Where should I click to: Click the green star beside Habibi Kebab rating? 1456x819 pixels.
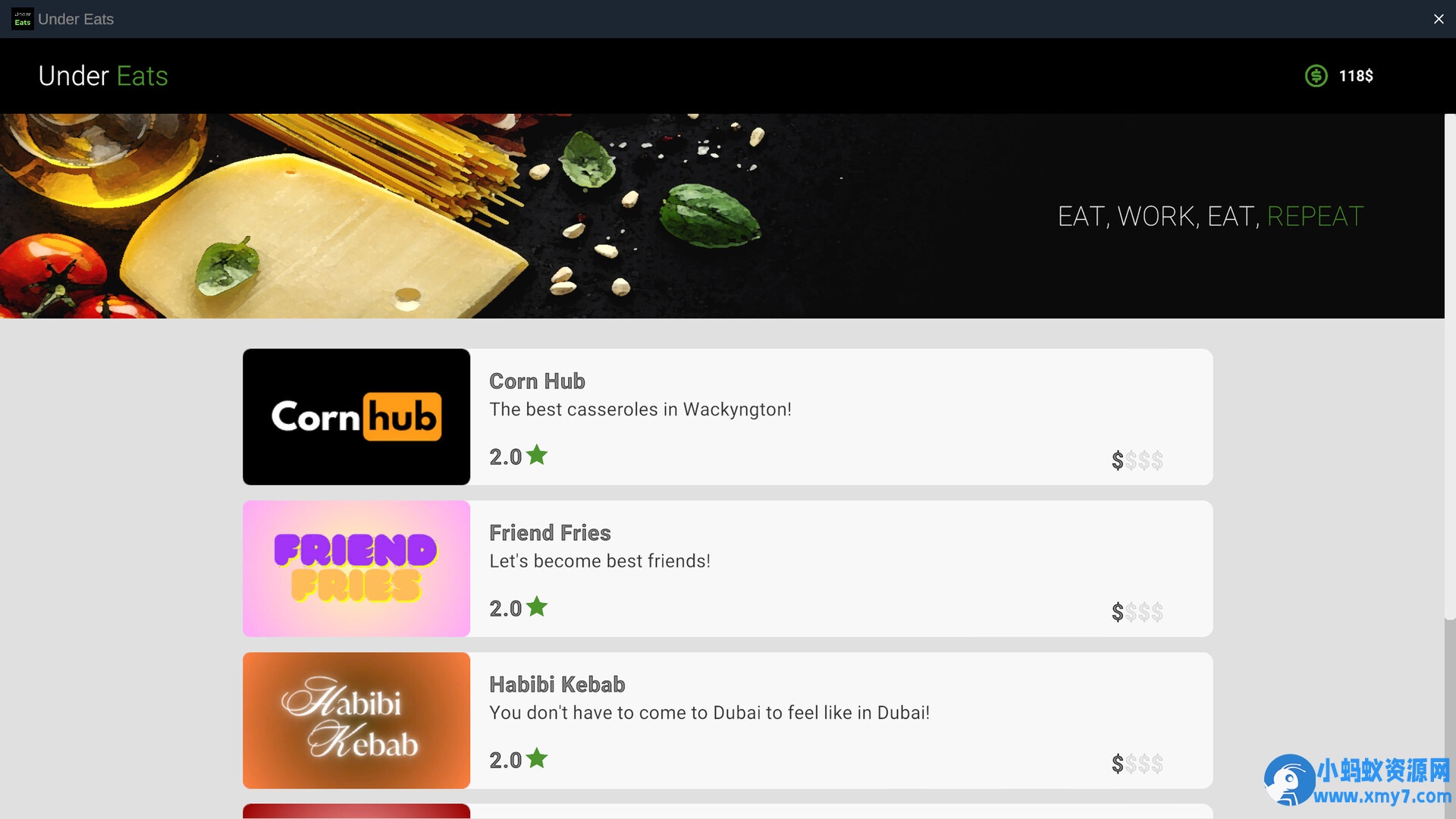(x=537, y=758)
